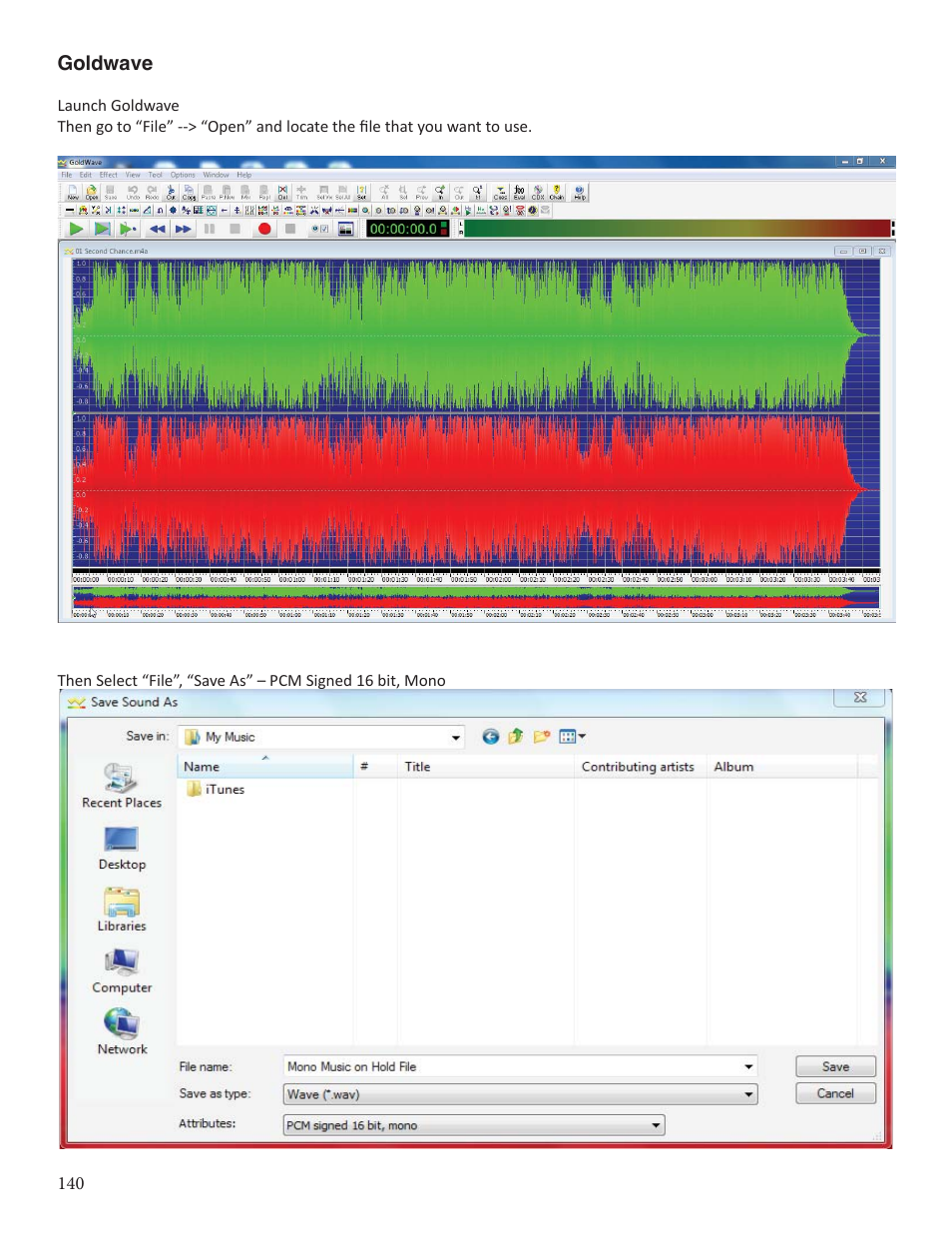Open Network in Save dialog sidebar
This screenshot has width=952, height=1233.
click(122, 1033)
